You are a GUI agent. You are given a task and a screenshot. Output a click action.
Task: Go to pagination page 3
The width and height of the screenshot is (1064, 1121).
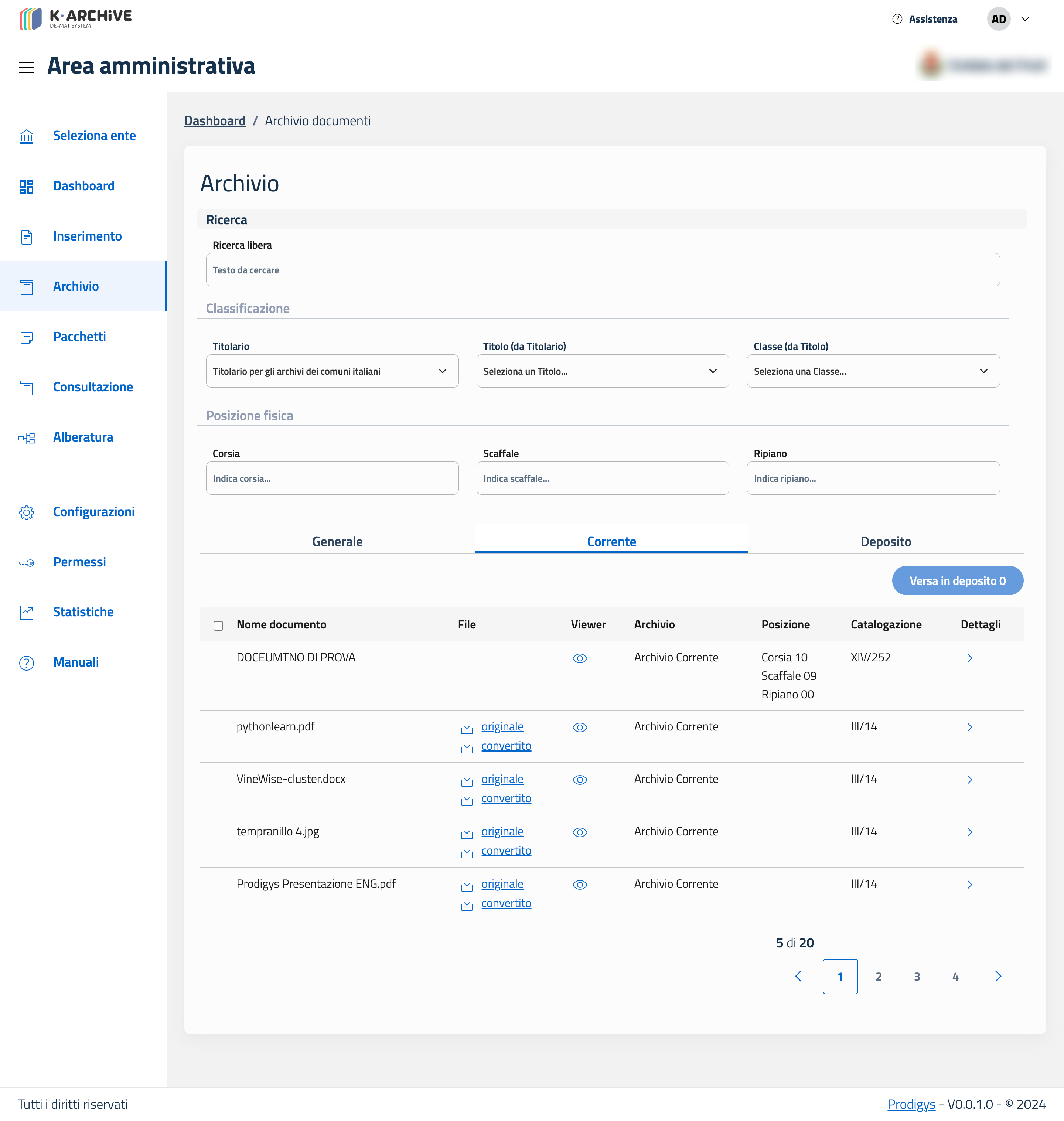pos(917,976)
